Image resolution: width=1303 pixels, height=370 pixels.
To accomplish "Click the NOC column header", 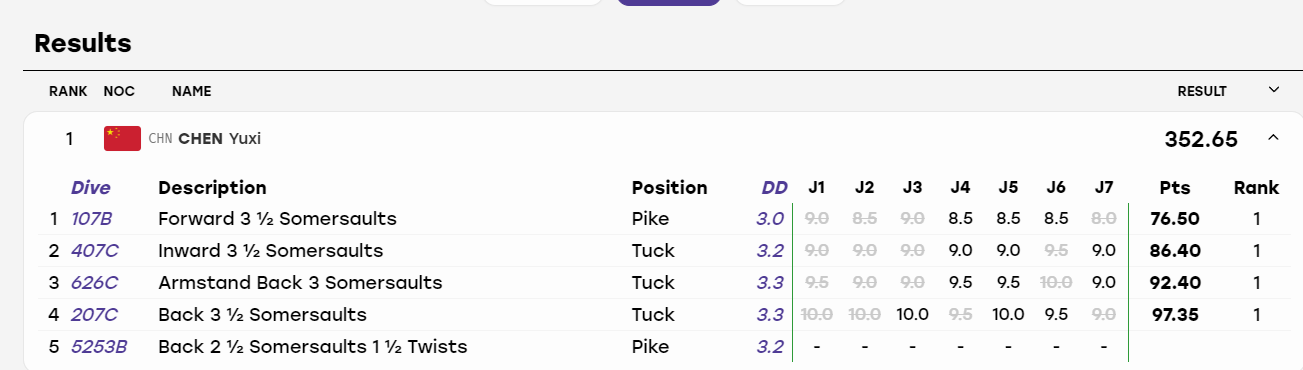I will pyautogui.click(x=119, y=91).
